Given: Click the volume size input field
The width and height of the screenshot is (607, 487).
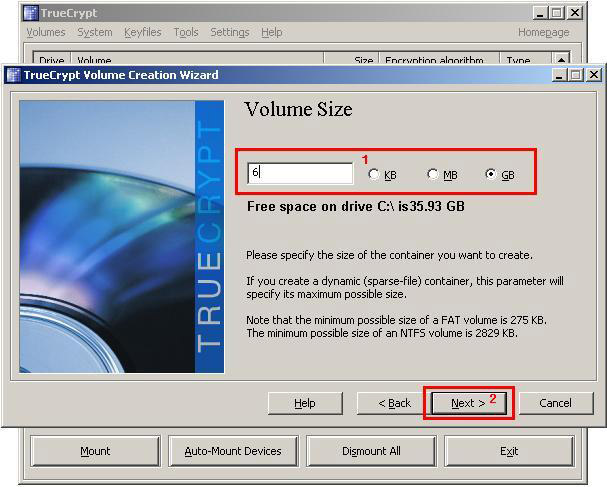Looking at the screenshot, I should coord(300,173).
